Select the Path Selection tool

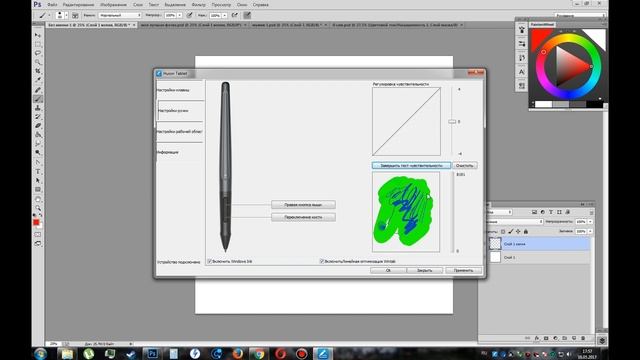(x=38, y=180)
